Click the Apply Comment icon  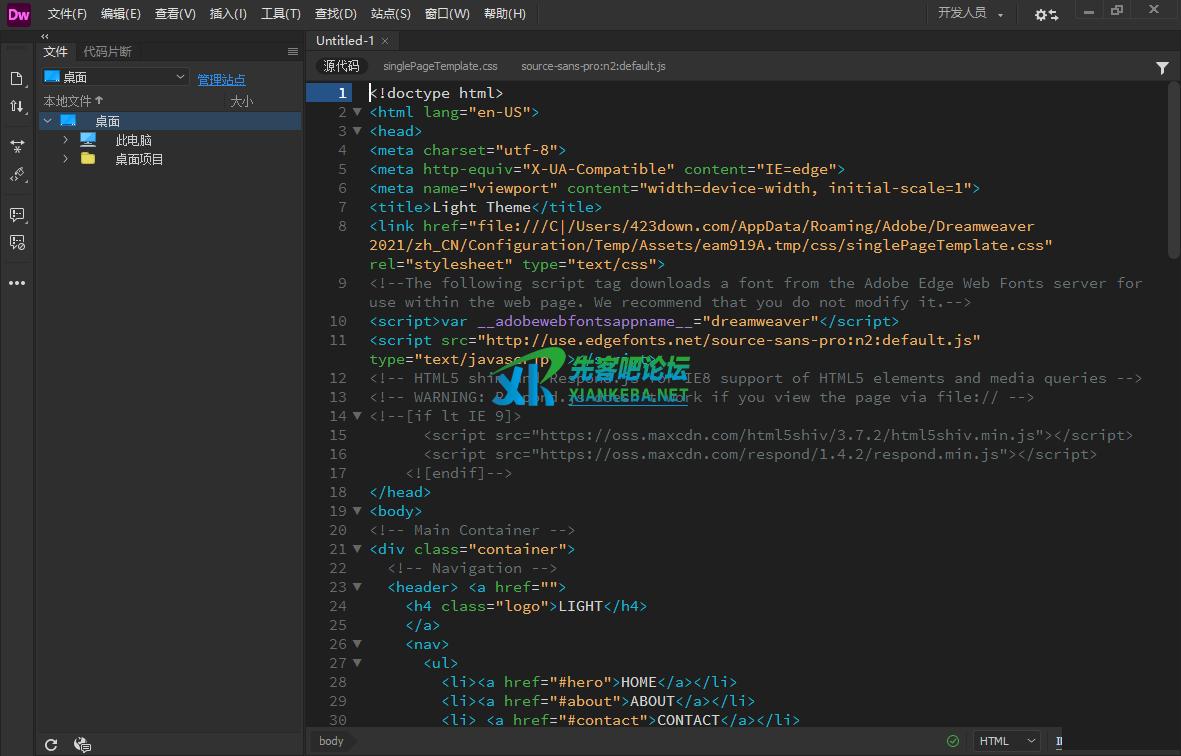[17, 215]
